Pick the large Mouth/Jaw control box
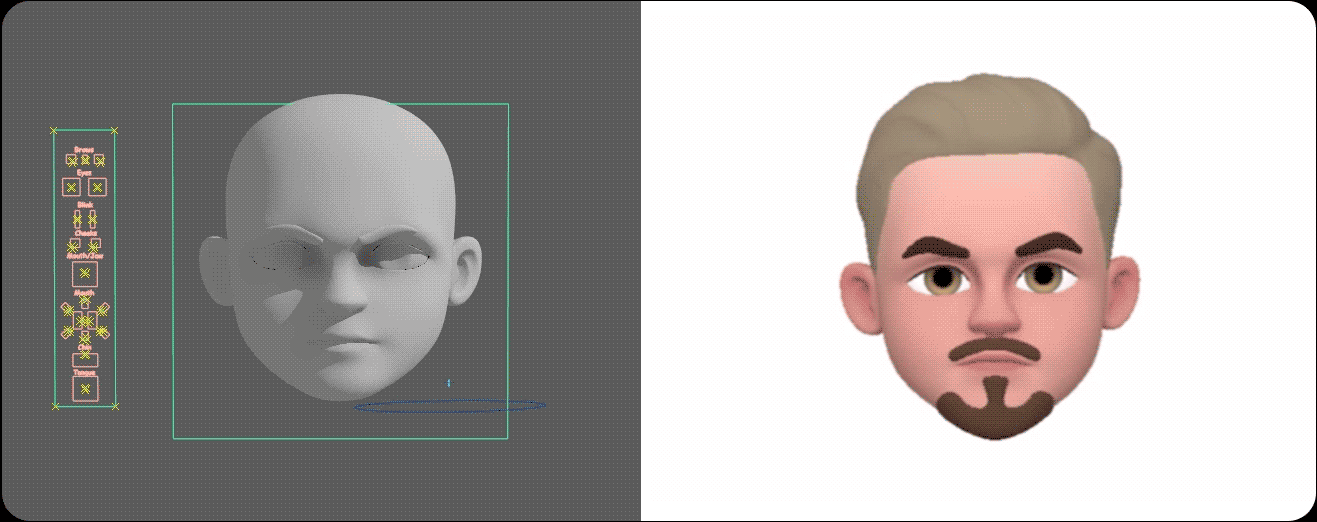The width and height of the screenshot is (1317, 522). [85, 273]
